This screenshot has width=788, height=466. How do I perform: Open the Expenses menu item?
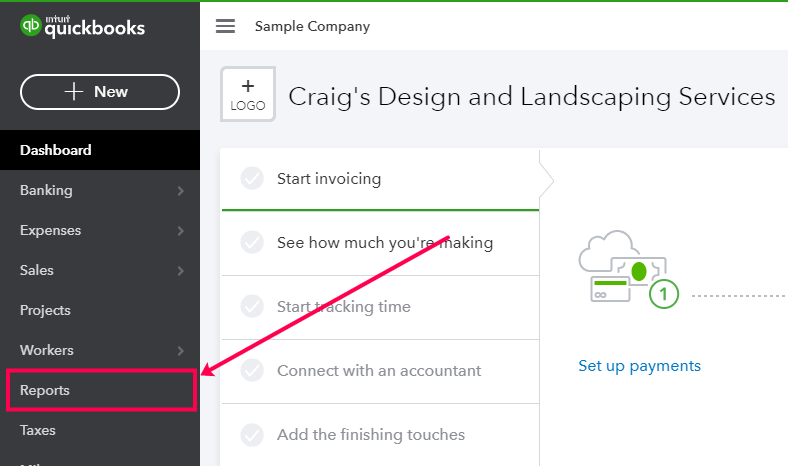tap(100, 230)
